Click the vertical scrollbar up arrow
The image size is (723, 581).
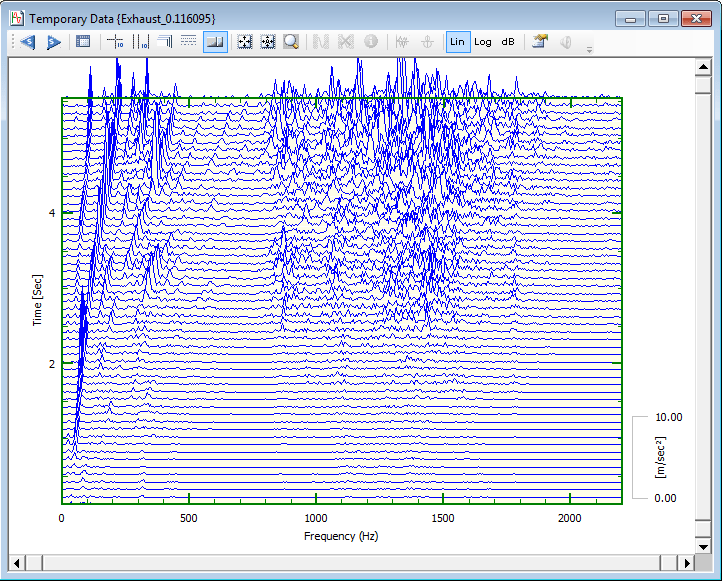click(705, 66)
